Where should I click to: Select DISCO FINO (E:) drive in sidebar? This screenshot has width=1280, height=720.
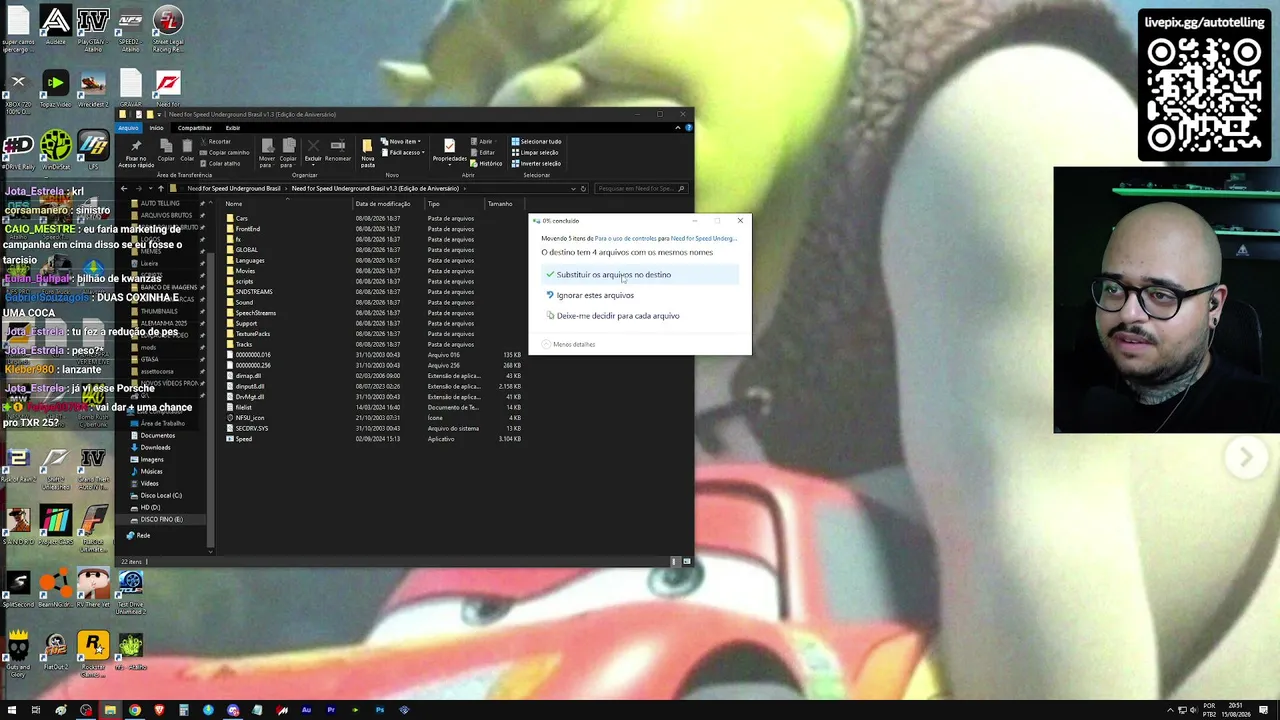coord(161,519)
